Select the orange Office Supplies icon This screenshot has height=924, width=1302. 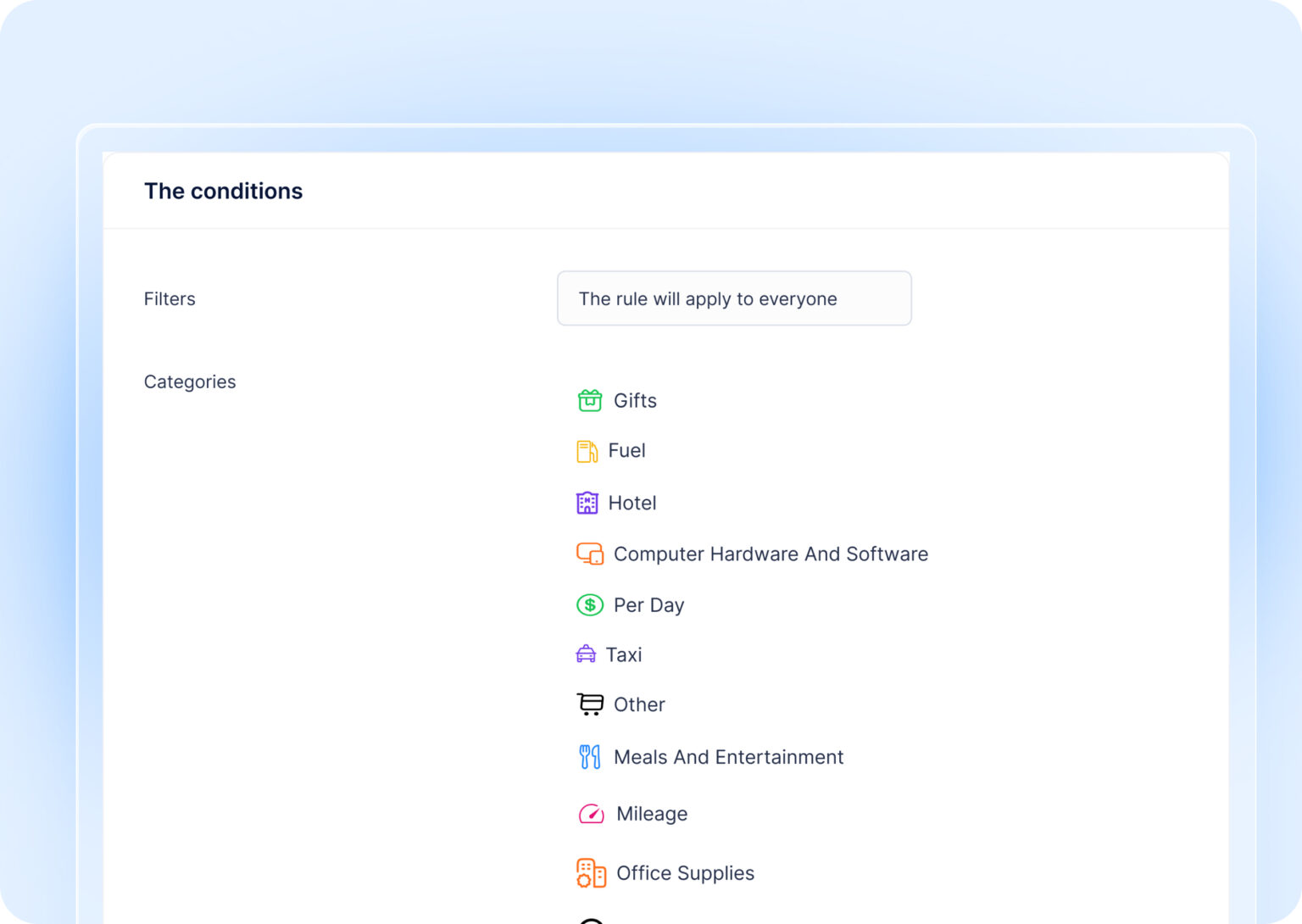591,873
